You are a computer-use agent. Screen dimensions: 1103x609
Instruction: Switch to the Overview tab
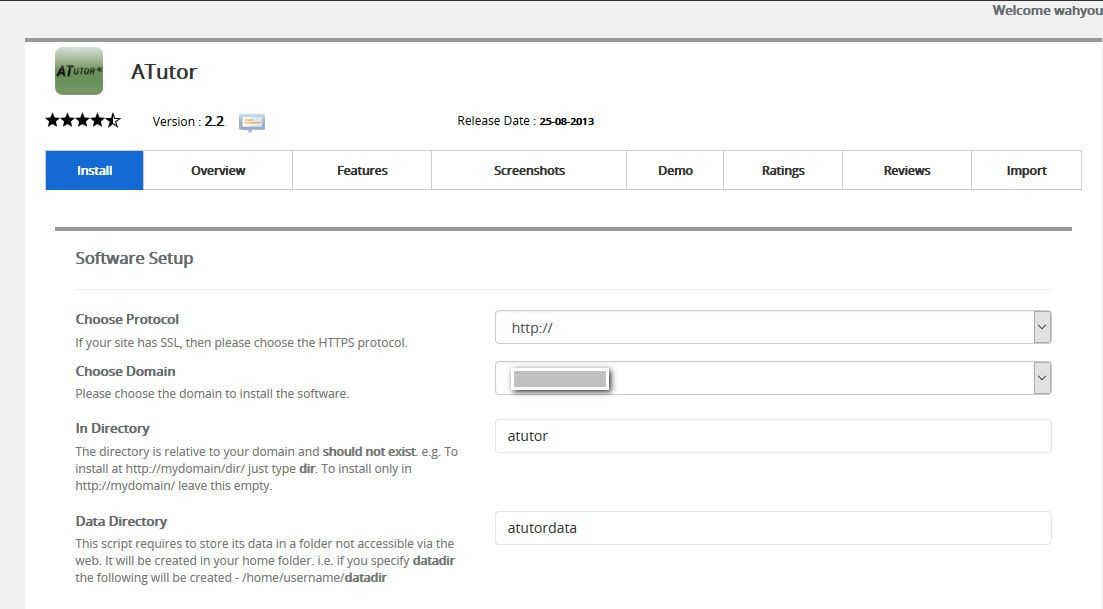(x=217, y=170)
